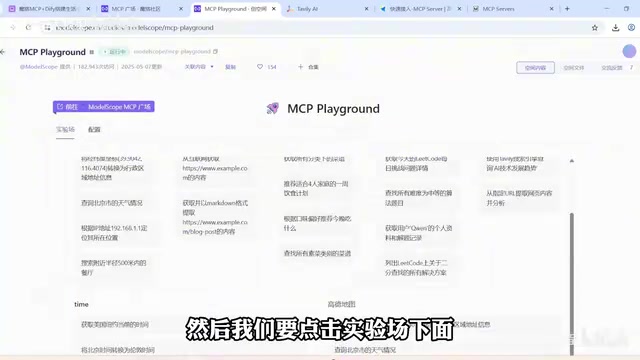Viewport: 640px width, 360px height.
Task: Click the back arrow beside MCP Playground title
Action: coord(3,52)
